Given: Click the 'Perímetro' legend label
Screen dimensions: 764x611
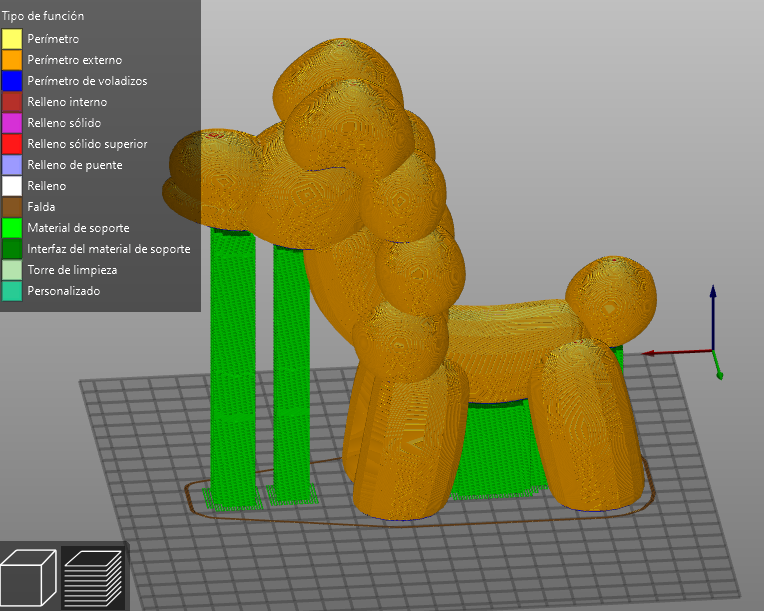Looking at the screenshot, I should (x=53, y=39).
